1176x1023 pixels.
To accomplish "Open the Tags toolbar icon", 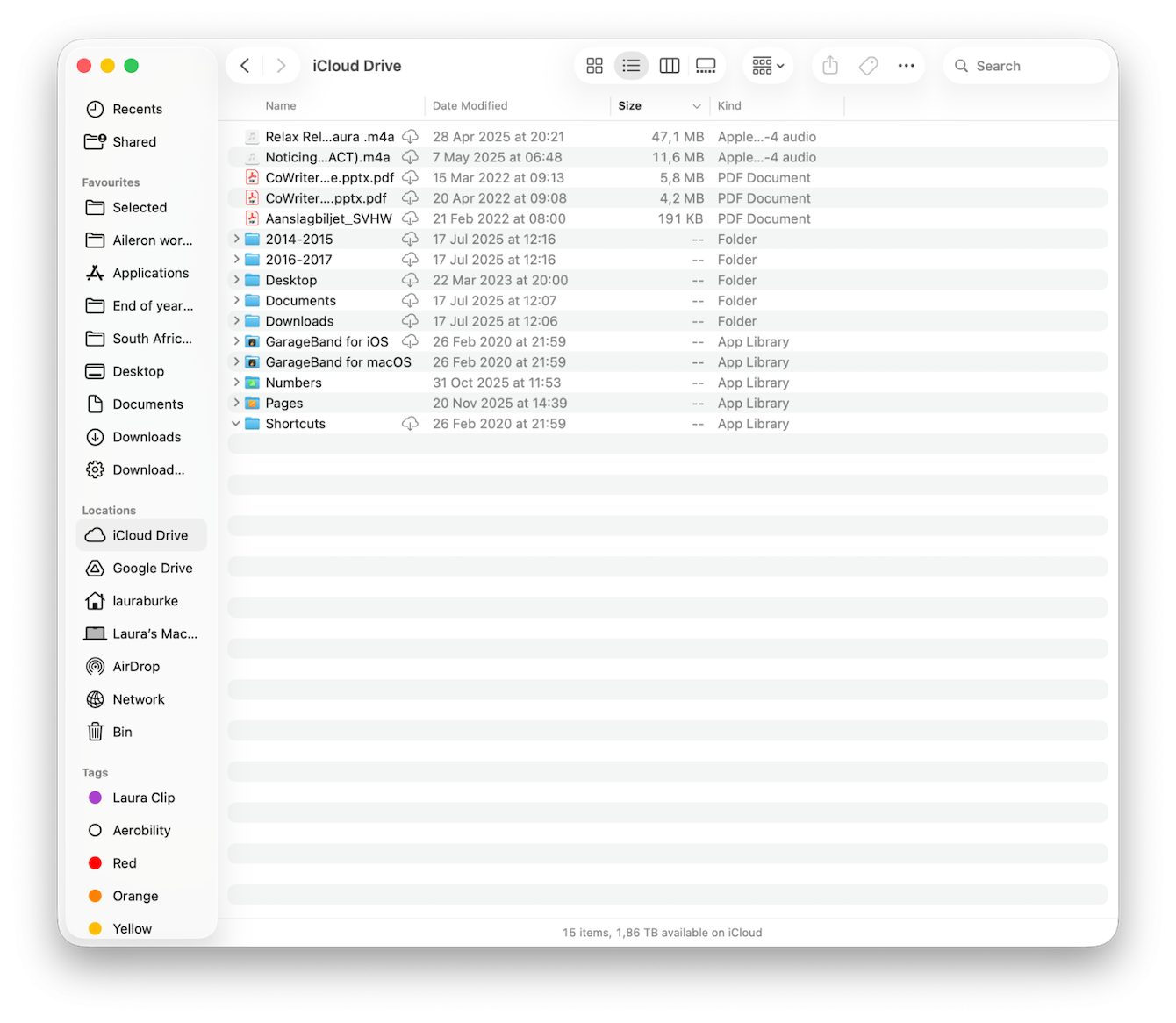I will tap(868, 65).
